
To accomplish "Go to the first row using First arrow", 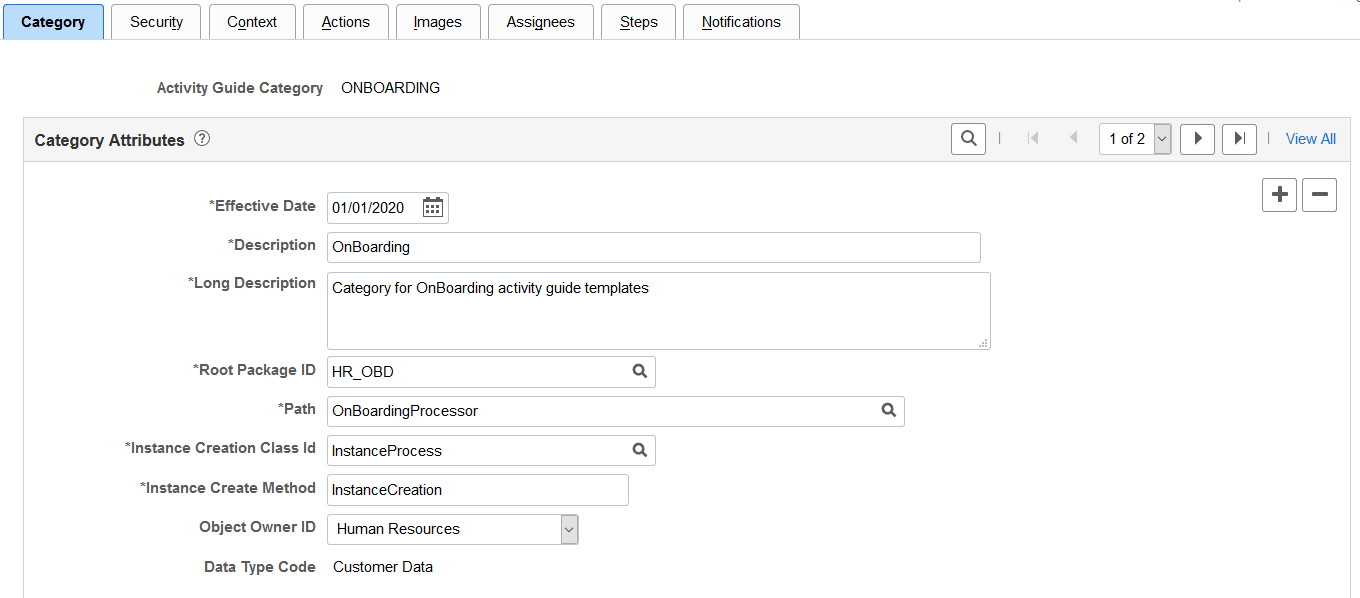I will coord(1033,138).
